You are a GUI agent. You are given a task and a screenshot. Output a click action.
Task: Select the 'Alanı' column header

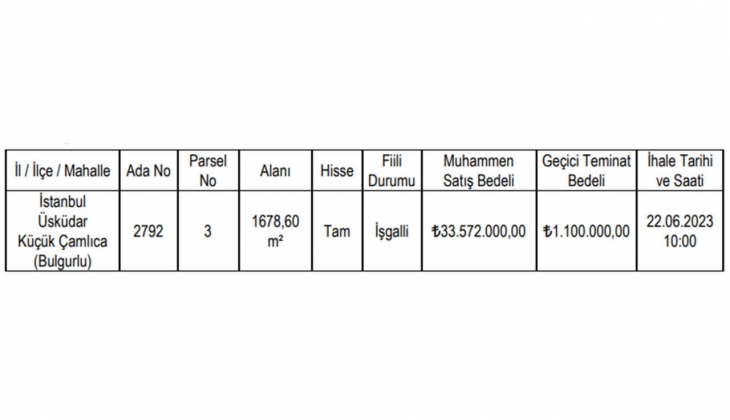[275, 171]
